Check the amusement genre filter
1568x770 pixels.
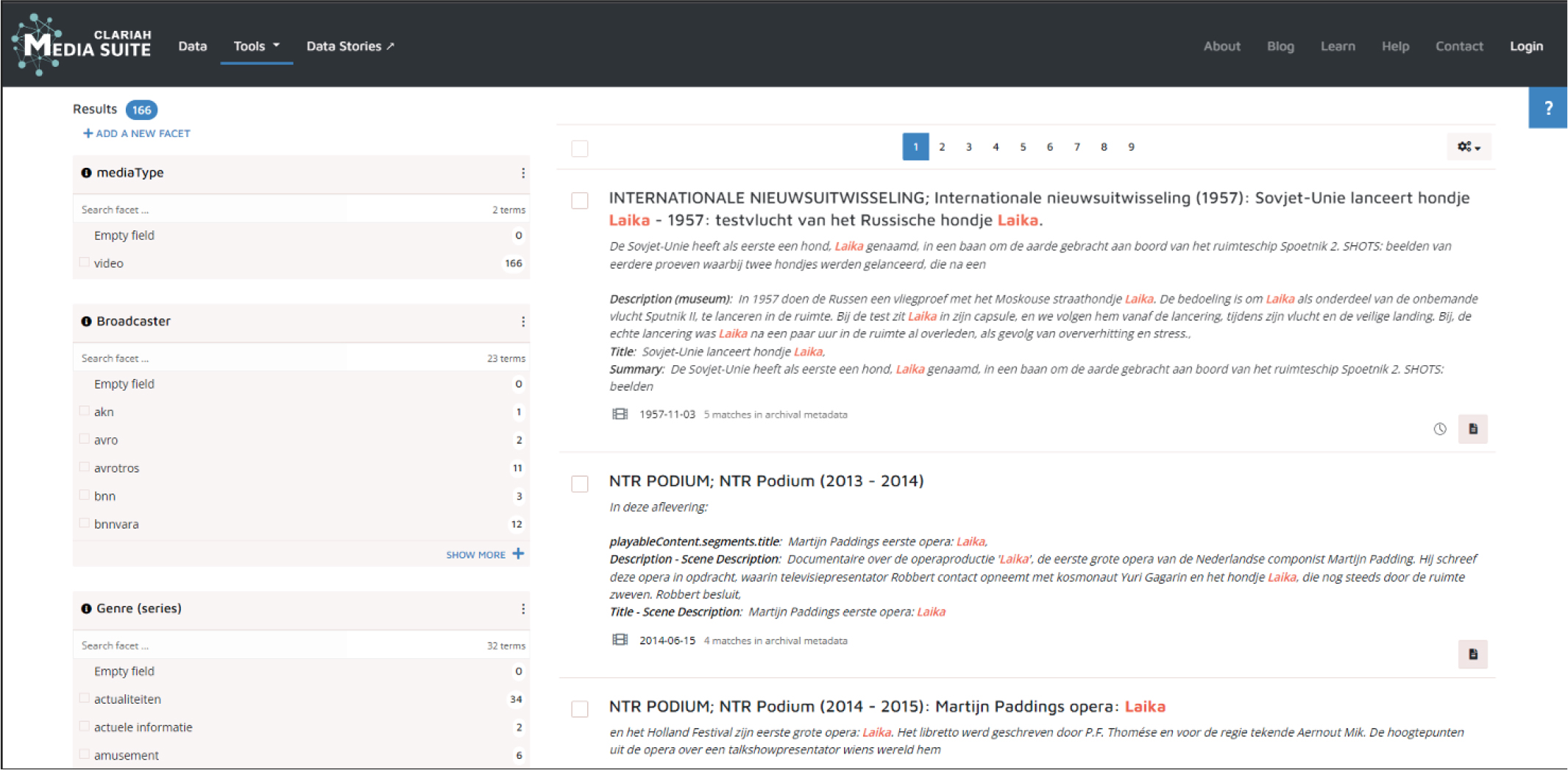click(x=85, y=754)
